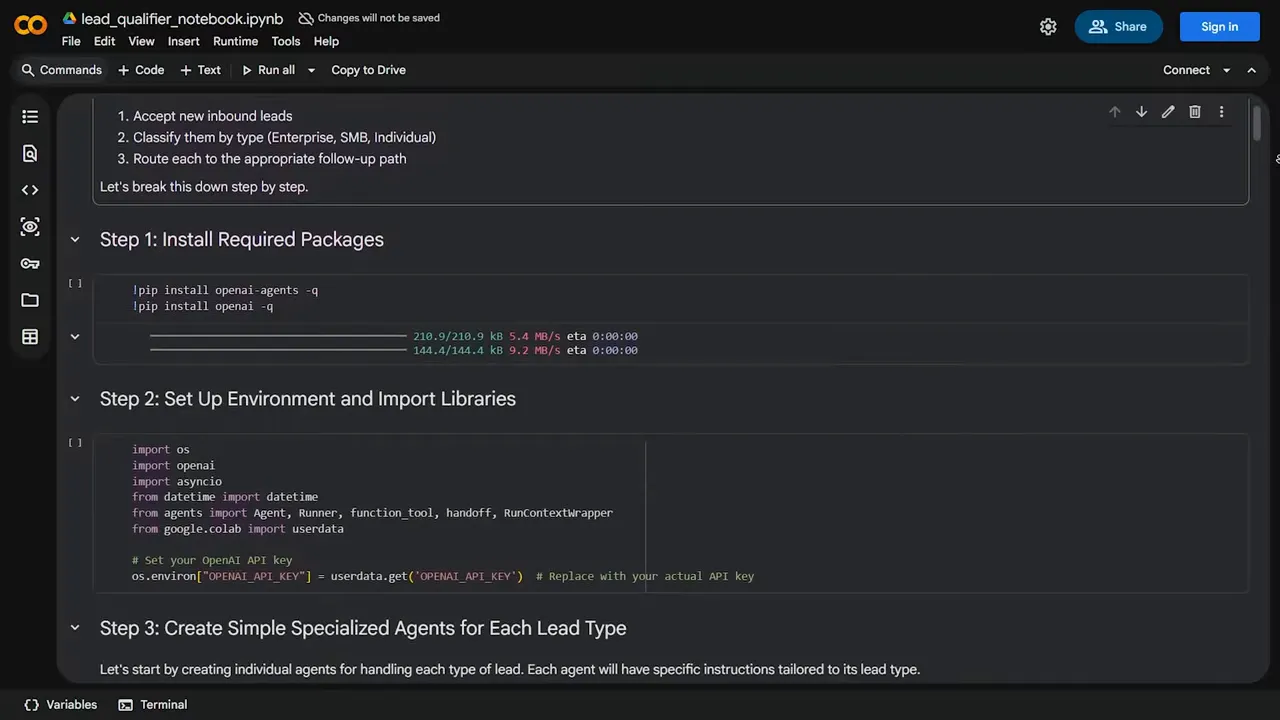Click notebook title lead_qualifier_notebook.ipynb
This screenshot has height=720, width=1280.
coord(182,19)
